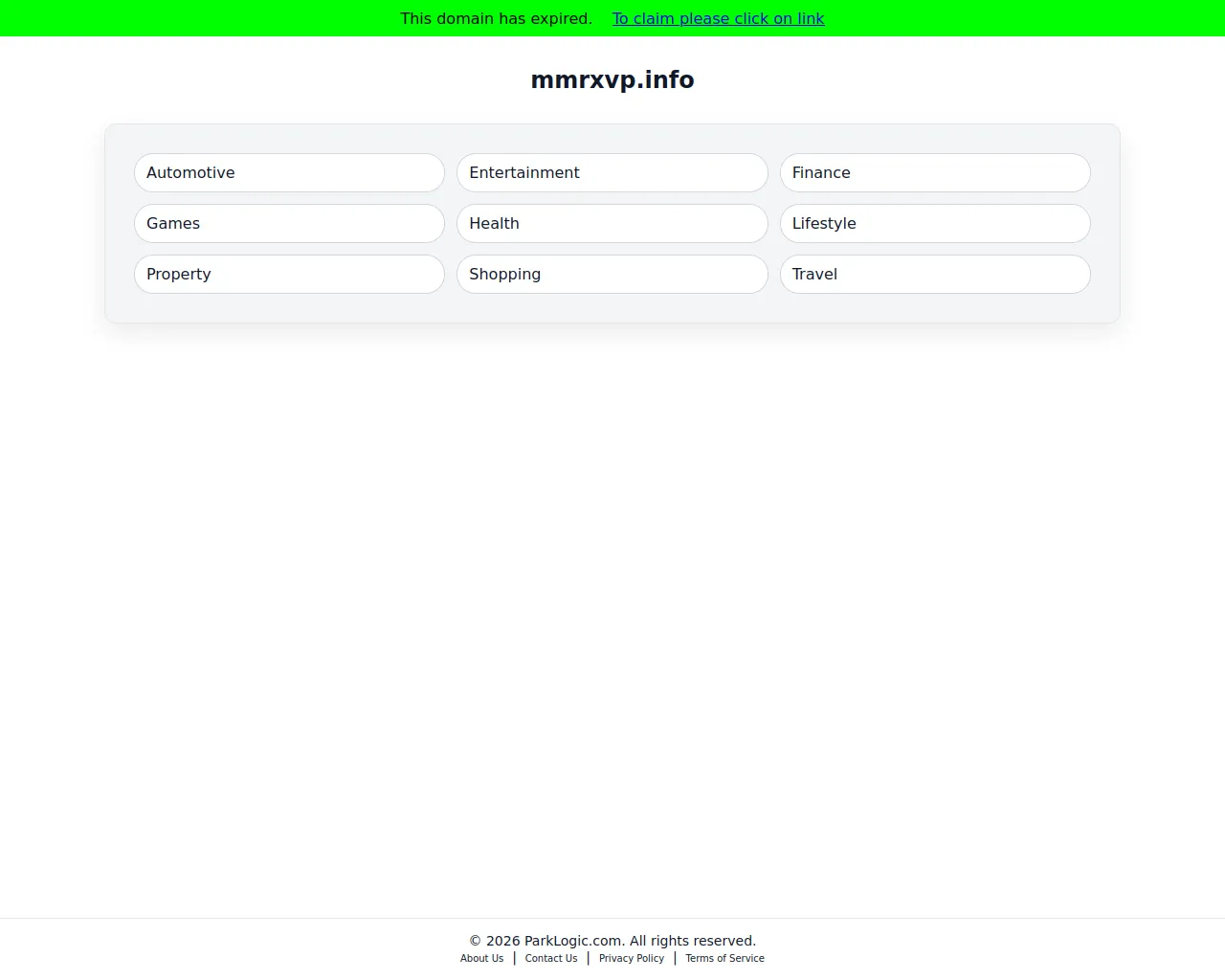This screenshot has width=1225, height=980.
Task: Click the ParkLogic.com copyright text
Action: [x=612, y=940]
